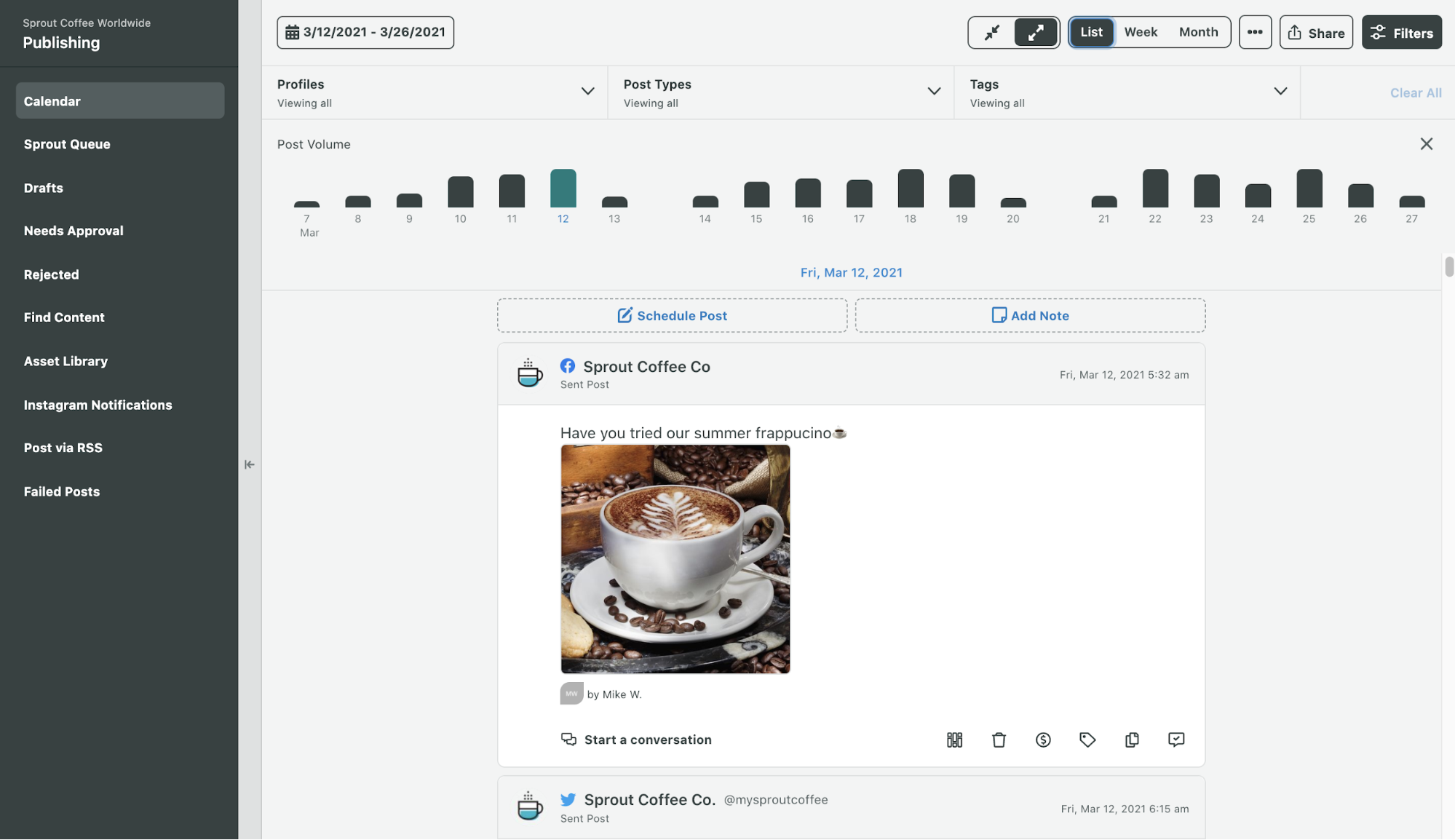Click the delete post icon

coord(998,739)
